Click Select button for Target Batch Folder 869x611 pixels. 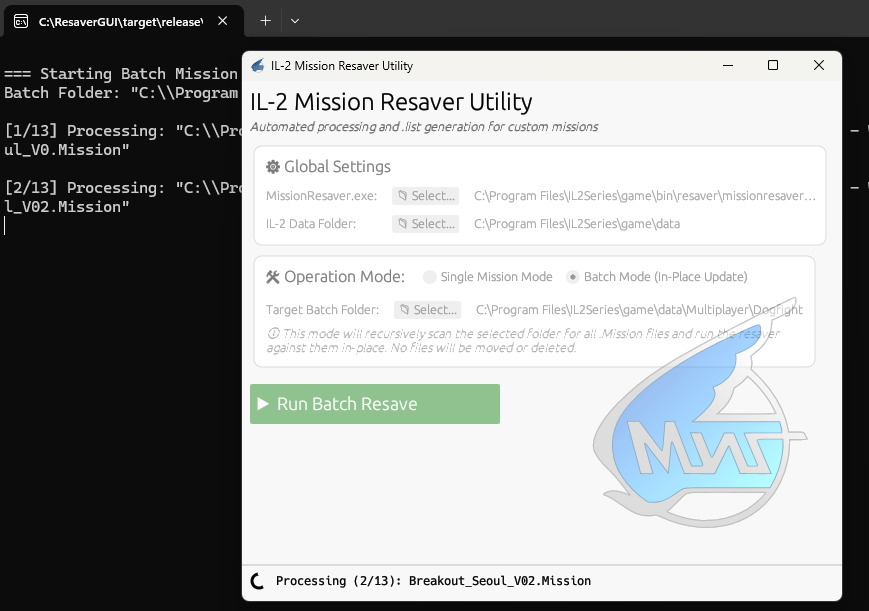[427, 309]
